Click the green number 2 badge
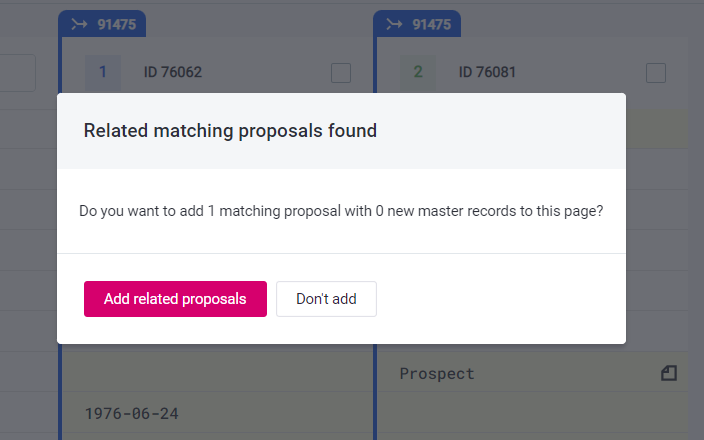The height and width of the screenshot is (440, 704). (x=417, y=72)
